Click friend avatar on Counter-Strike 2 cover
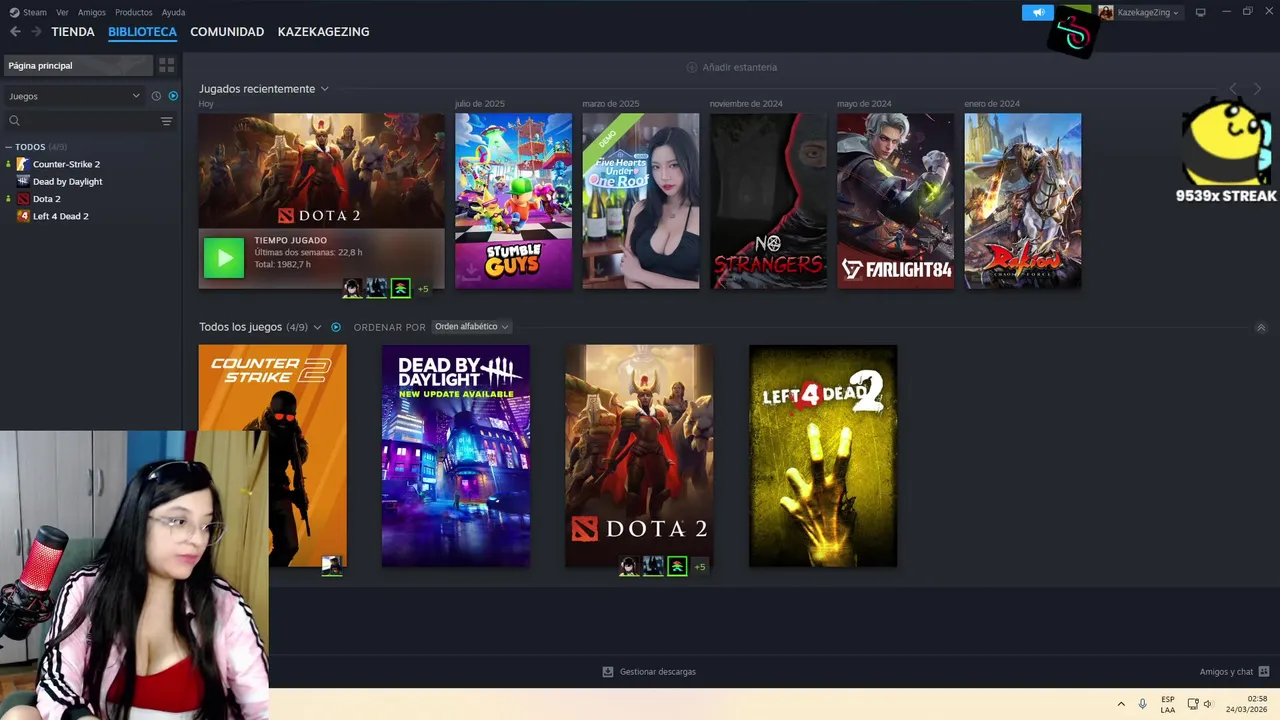 tap(332, 566)
